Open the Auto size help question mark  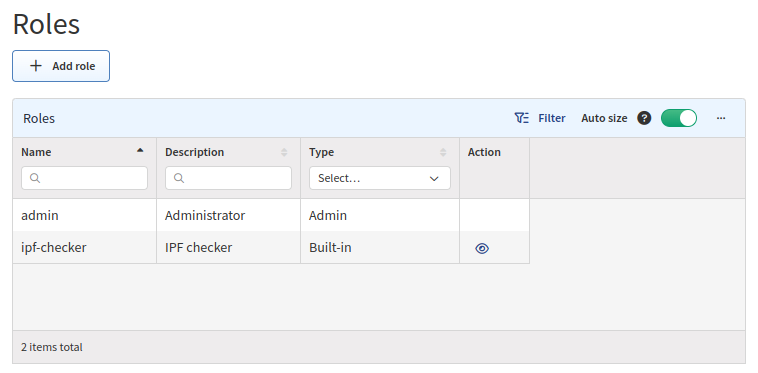click(644, 118)
